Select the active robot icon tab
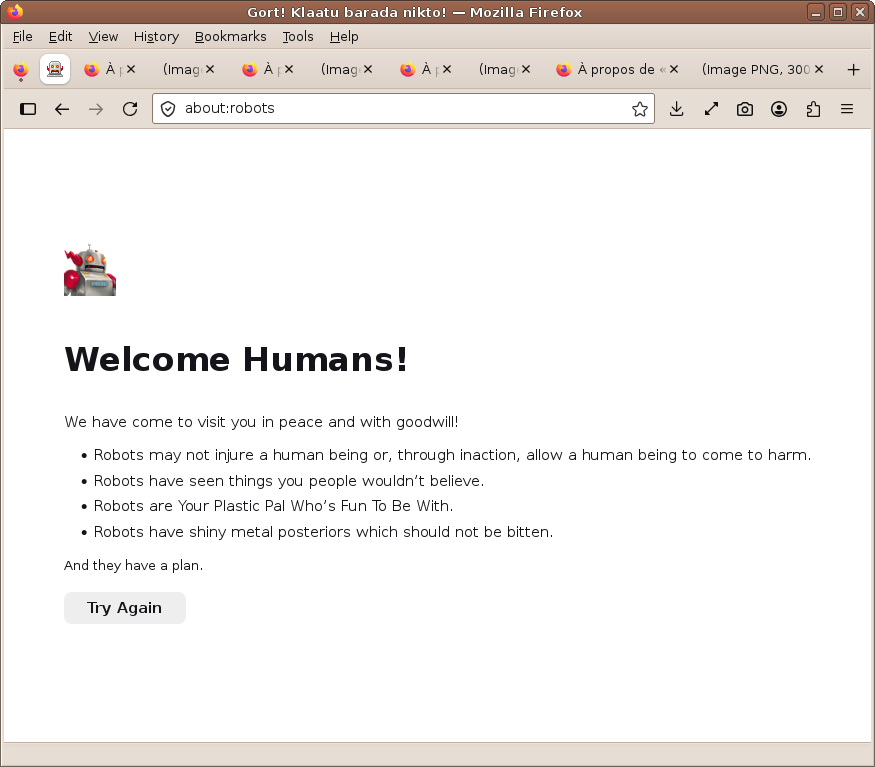The width and height of the screenshot is (875, 767). [x=55, y=69]
